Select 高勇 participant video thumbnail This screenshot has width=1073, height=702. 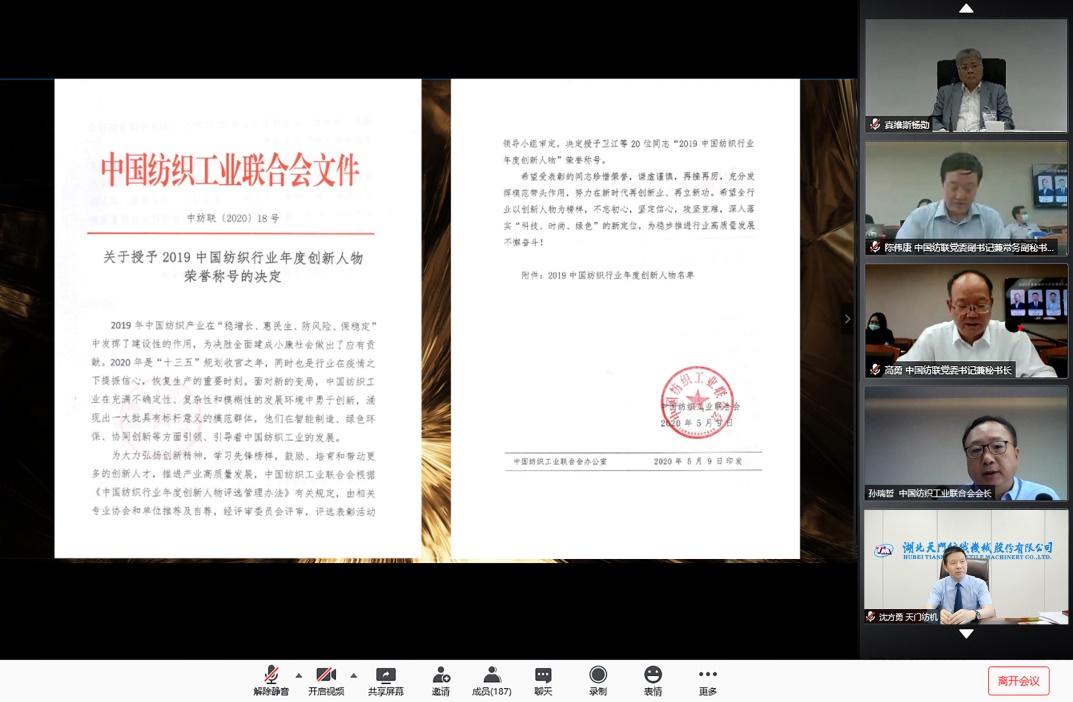tap(966, 320)
